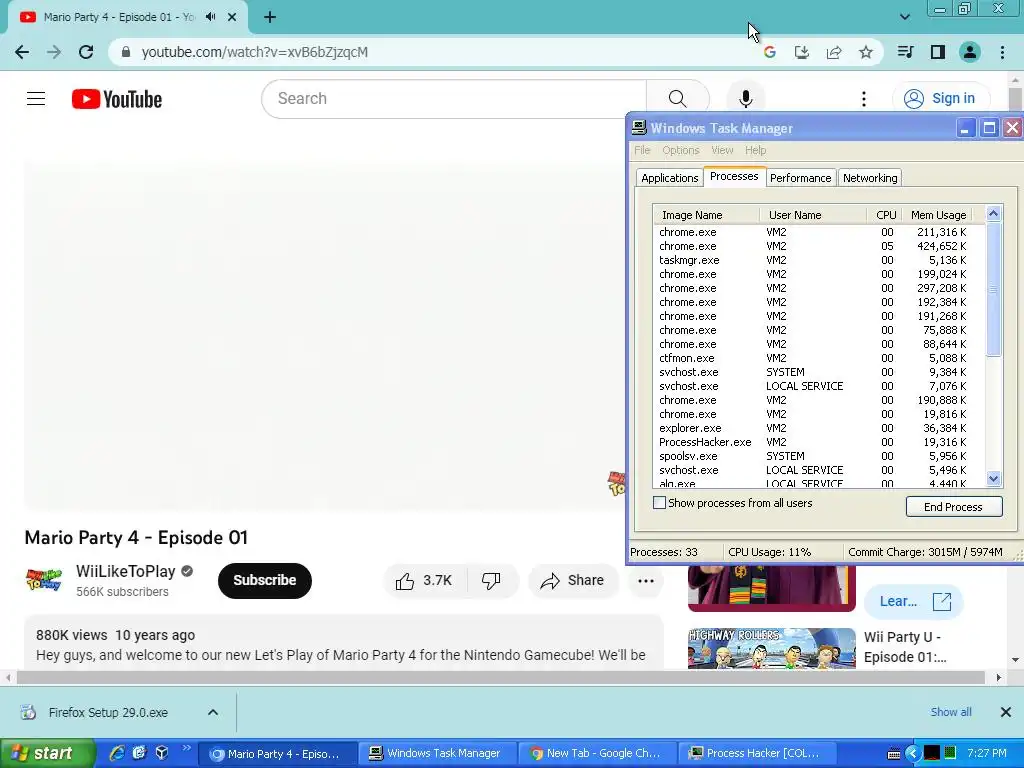Open Google lens icon in address bar

click(769, 52)
